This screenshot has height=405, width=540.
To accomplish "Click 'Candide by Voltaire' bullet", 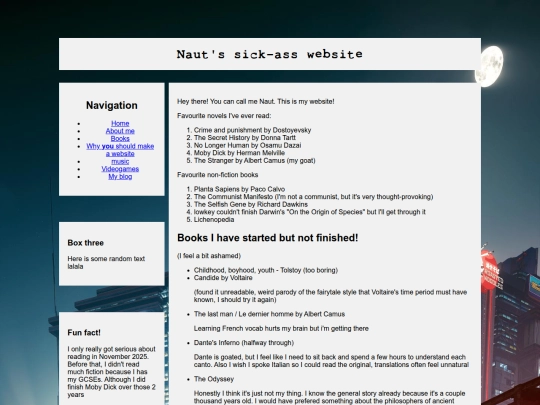I will click(x=223, y=278).
